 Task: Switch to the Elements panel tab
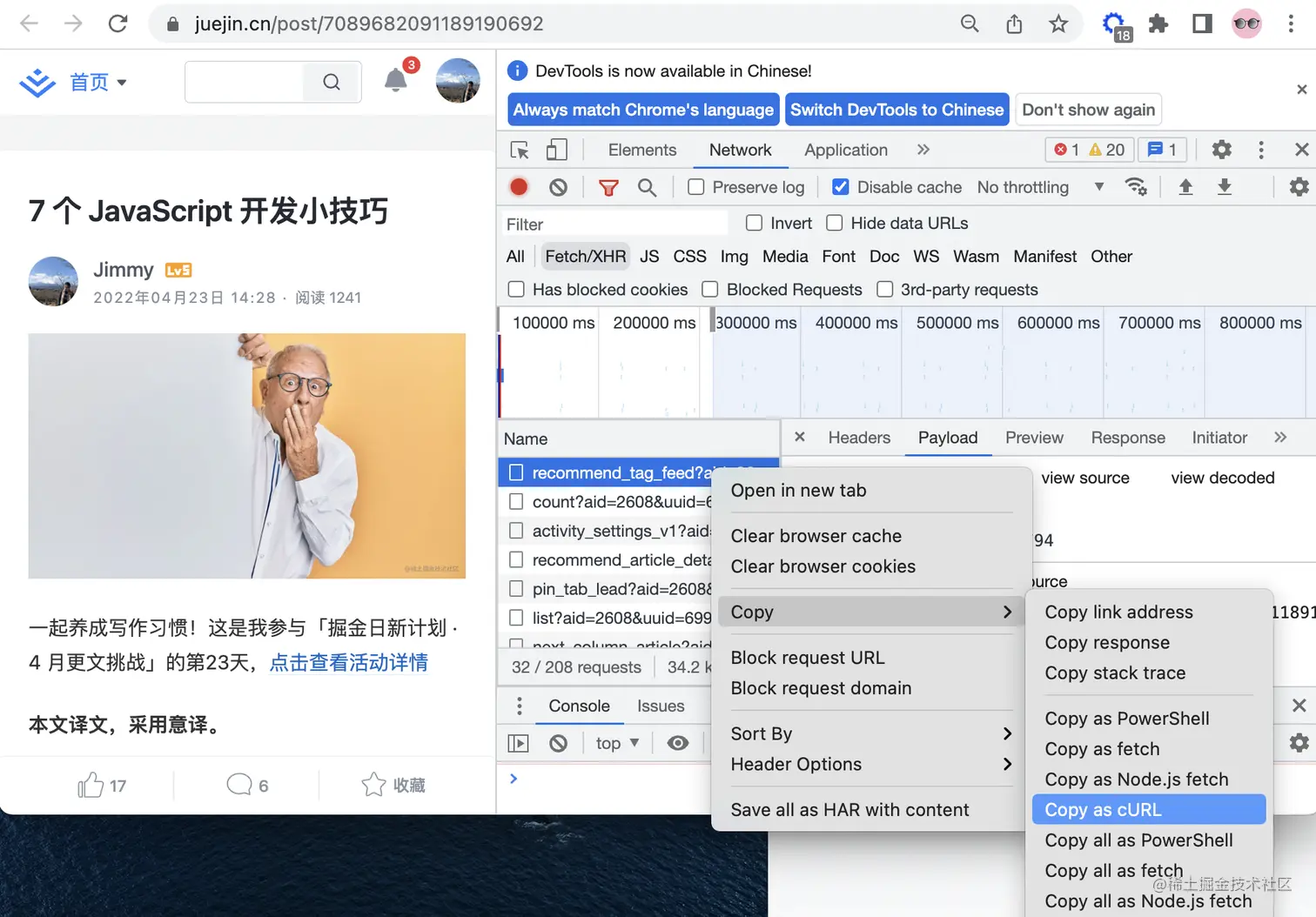(x=642, y=150)
